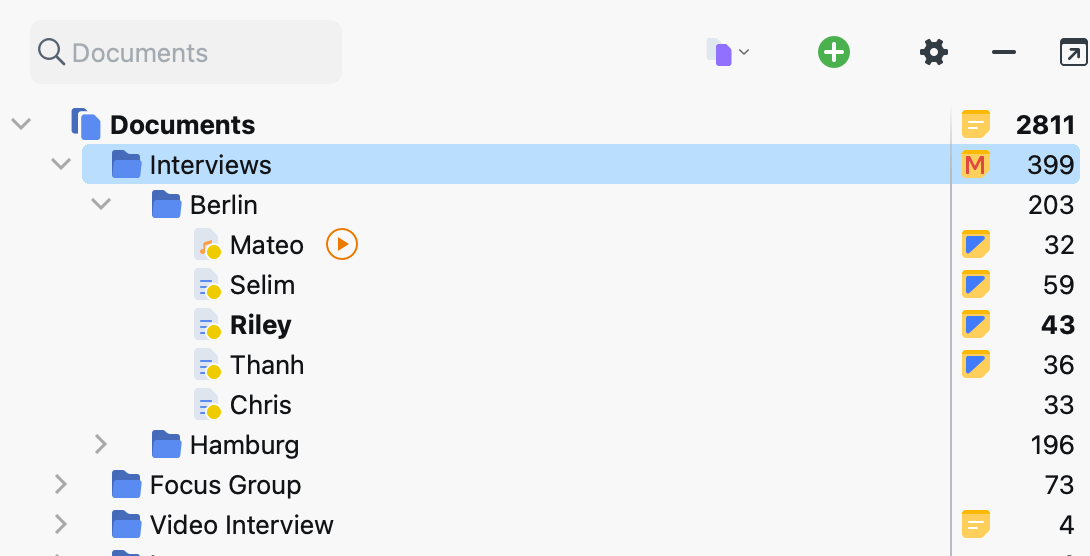Expand the Video Interview folder
The width and height of the screenshot is (1090, 556).
point(61,525)
